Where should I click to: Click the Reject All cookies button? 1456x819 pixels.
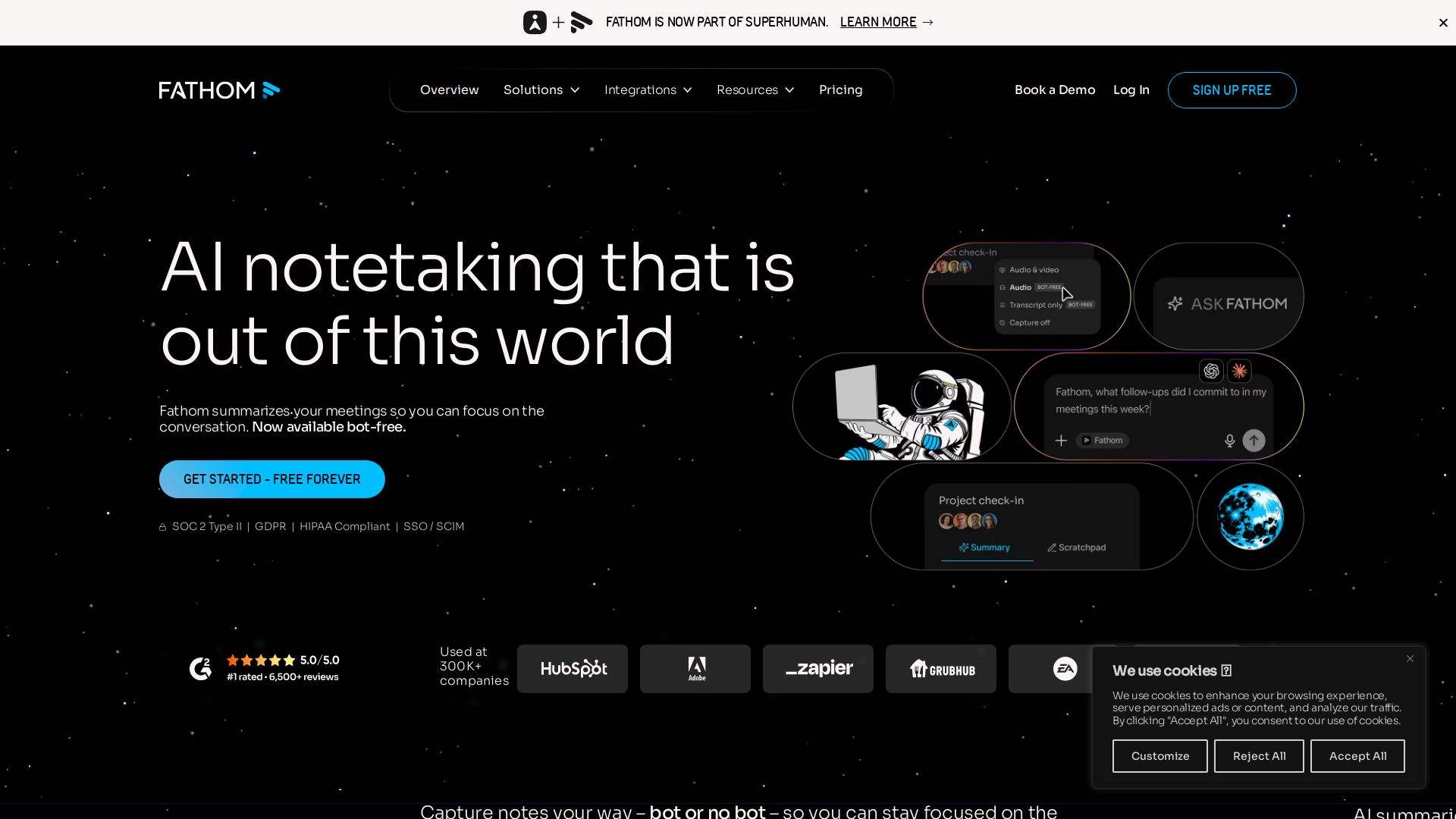[1259, 756]
